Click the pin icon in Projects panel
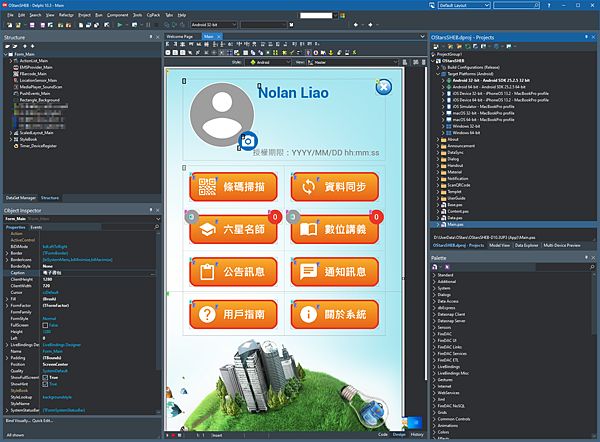The image size is (600, 442). click(x=586, y=37)
